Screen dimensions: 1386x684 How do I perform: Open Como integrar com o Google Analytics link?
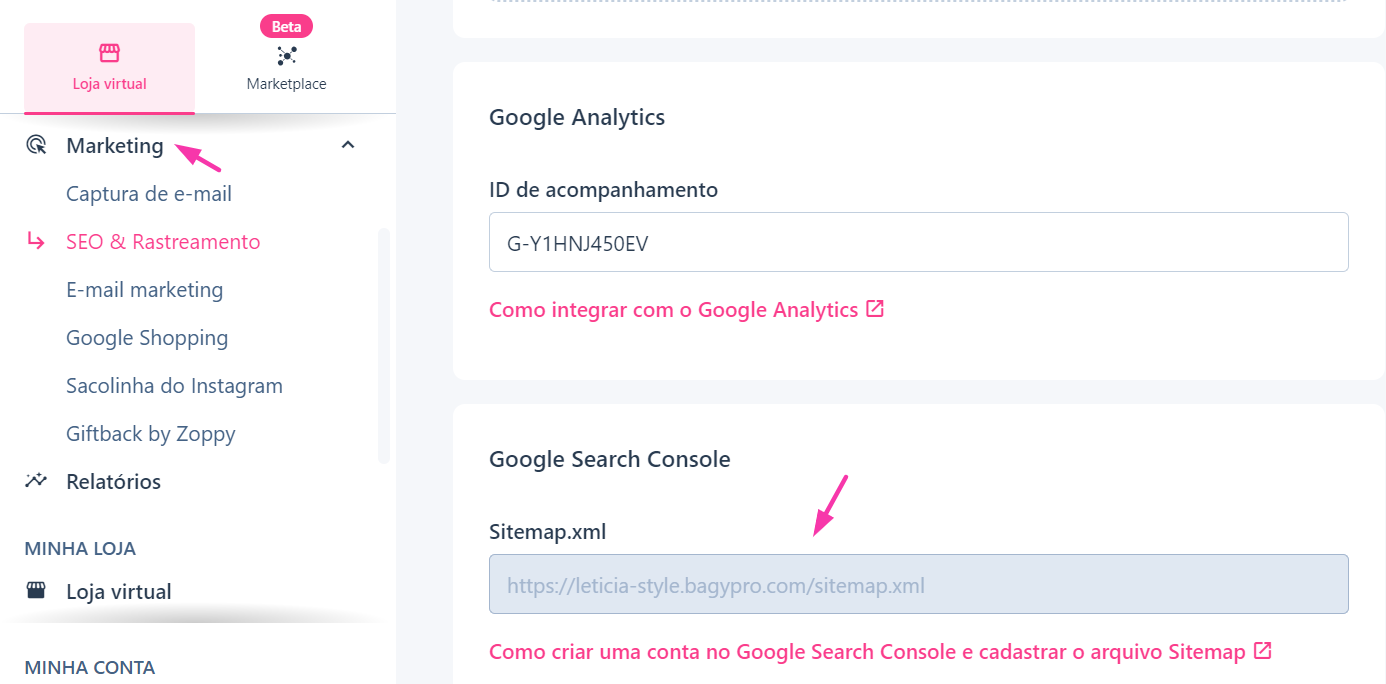pyautogui.click(x=673, y=310)
